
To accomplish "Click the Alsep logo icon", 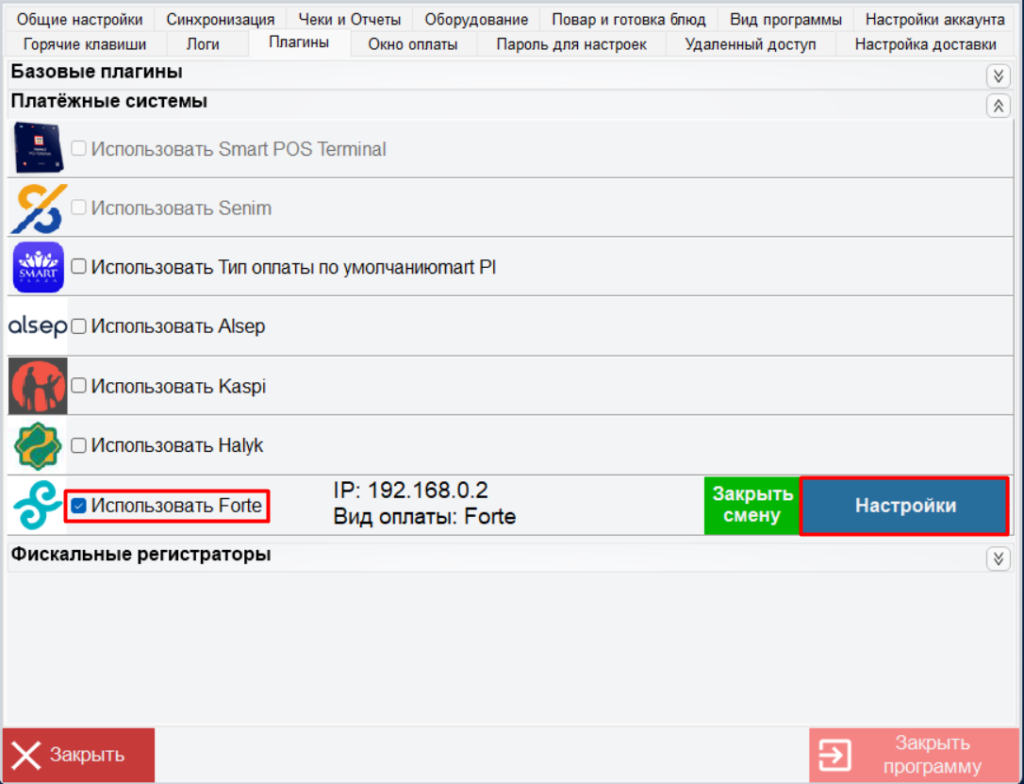I will [38, 326].
